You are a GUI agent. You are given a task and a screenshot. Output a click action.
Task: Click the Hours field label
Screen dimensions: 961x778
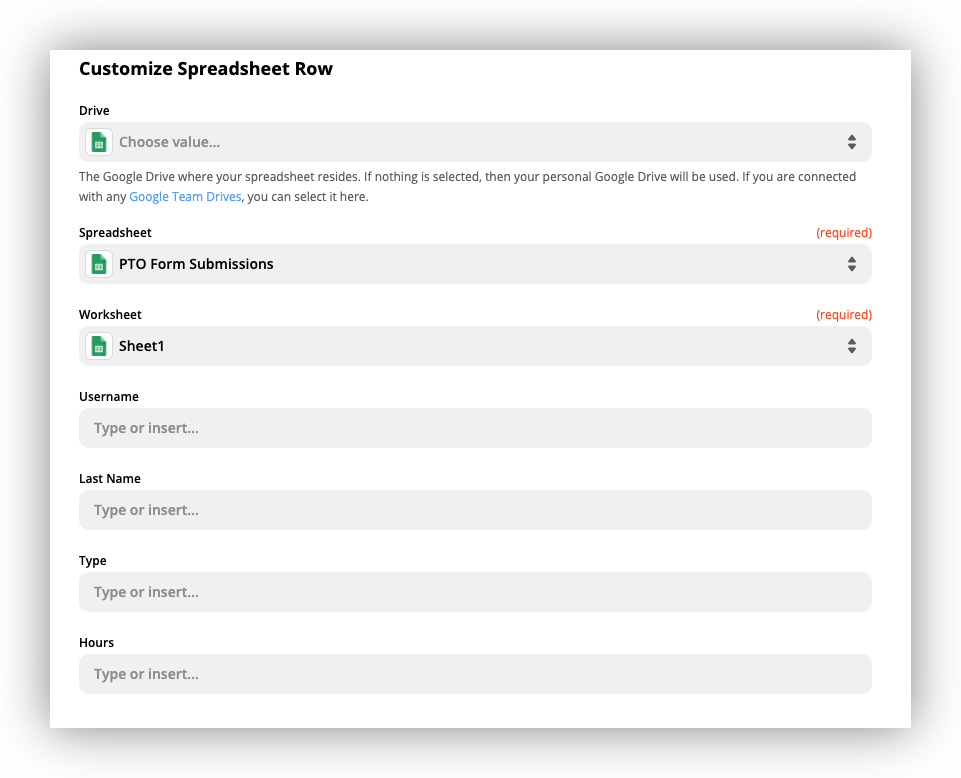coord(97,643)
